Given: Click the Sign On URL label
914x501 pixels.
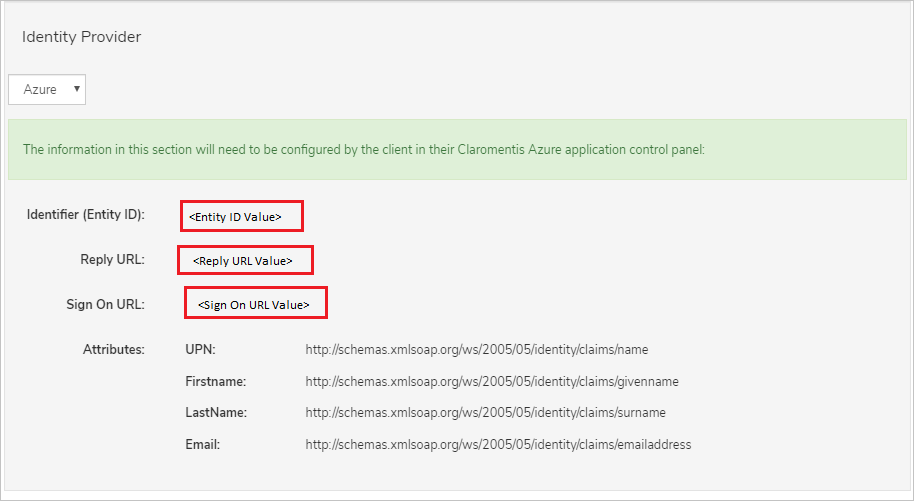Looking at the screenshot, I should click(106, 304).
